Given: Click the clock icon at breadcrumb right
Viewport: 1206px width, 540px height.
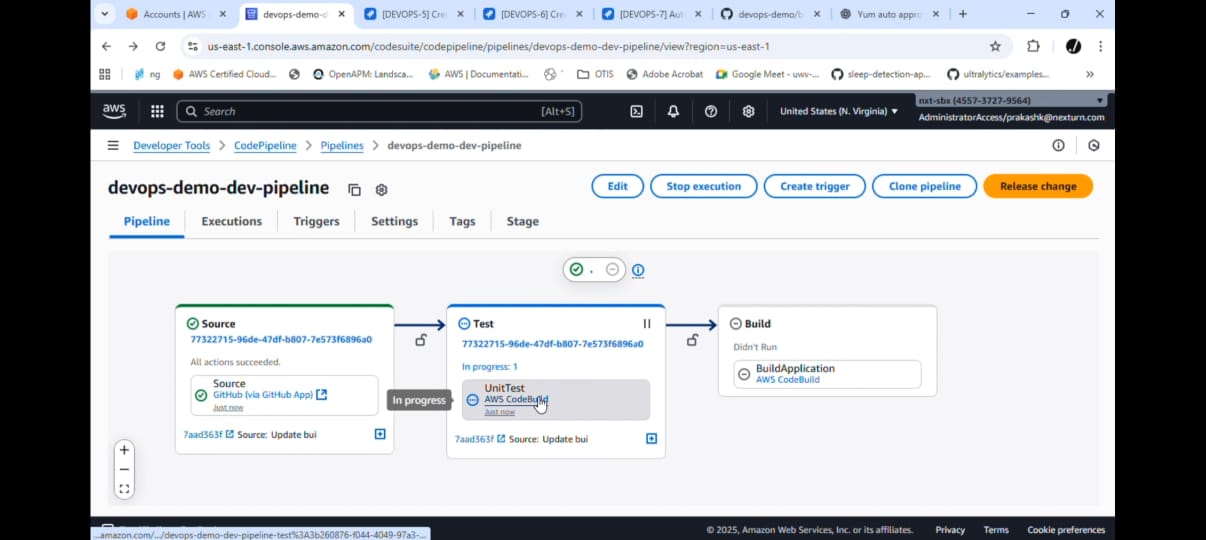Looking at the screenshot, I should tap(1094, 145).
